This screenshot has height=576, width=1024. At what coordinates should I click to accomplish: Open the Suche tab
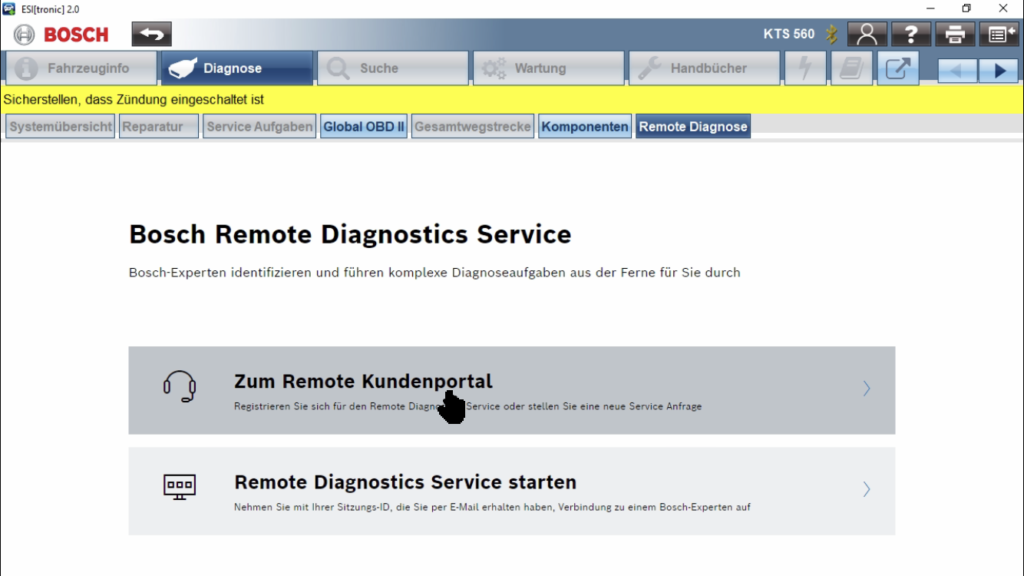tap(392, 69)
